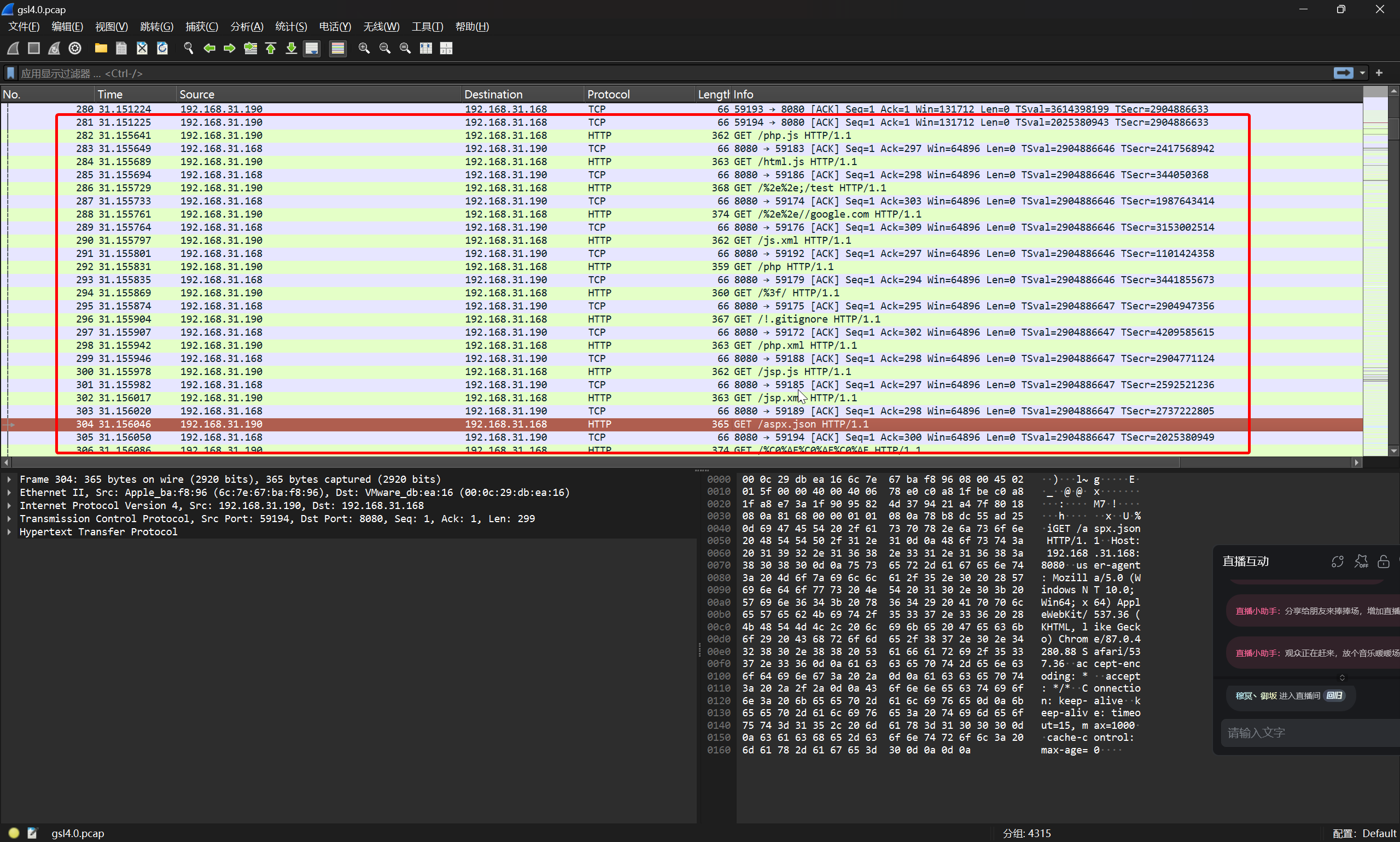The height and width of the screenshot is (842, 1400).
Task: Open the 捕获(C) menu
Action: (x=201, y=27)
